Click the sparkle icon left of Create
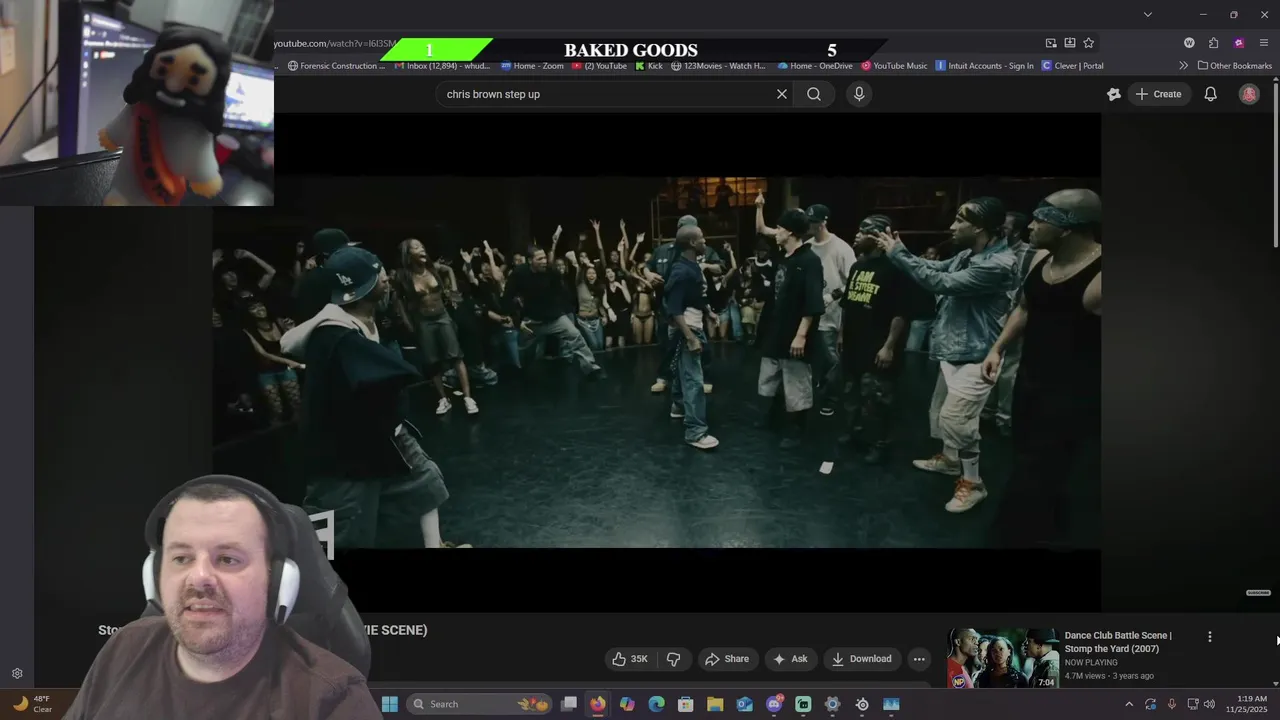Image resolution: width=1280 pixels, height=720 pixels. (x=1114, y=94)
